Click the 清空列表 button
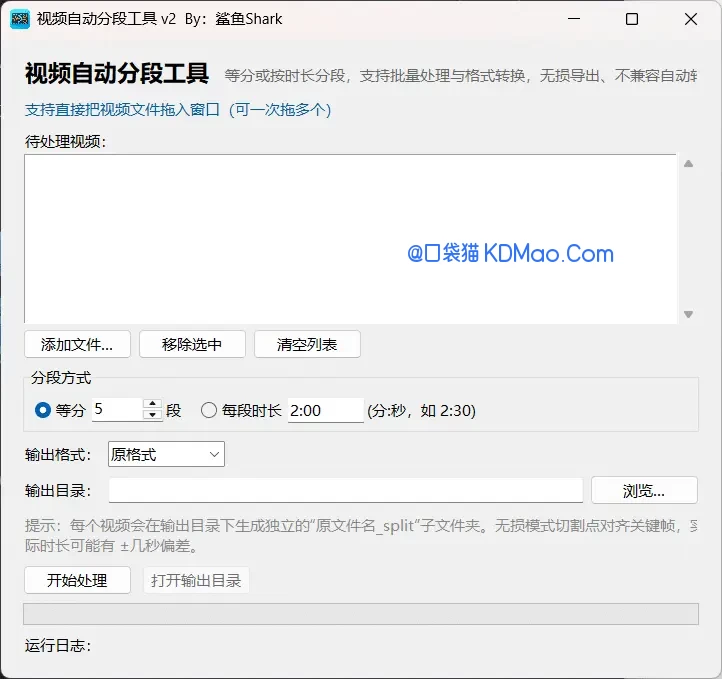This screenshot has width=722, height=679. pyautogui.click(x=307, y=344)
